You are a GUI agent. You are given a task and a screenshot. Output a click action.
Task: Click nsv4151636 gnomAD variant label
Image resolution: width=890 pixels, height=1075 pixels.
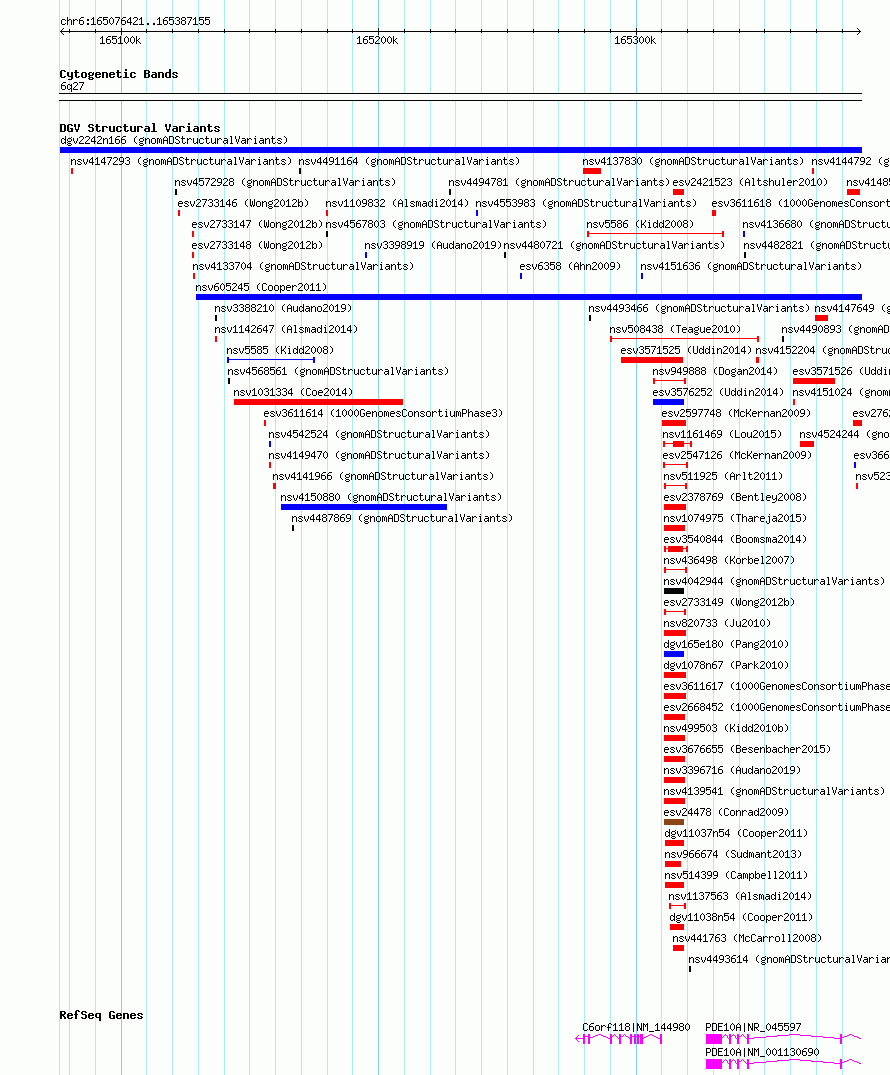(x=751, y=266)
